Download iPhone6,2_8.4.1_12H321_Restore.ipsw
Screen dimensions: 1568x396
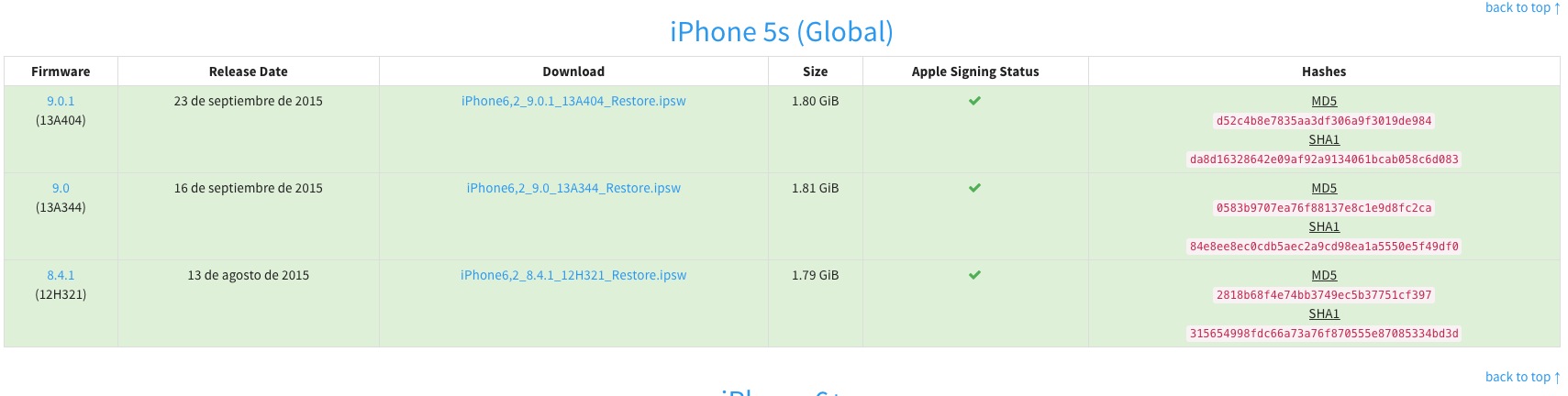(x=573, y=275)
